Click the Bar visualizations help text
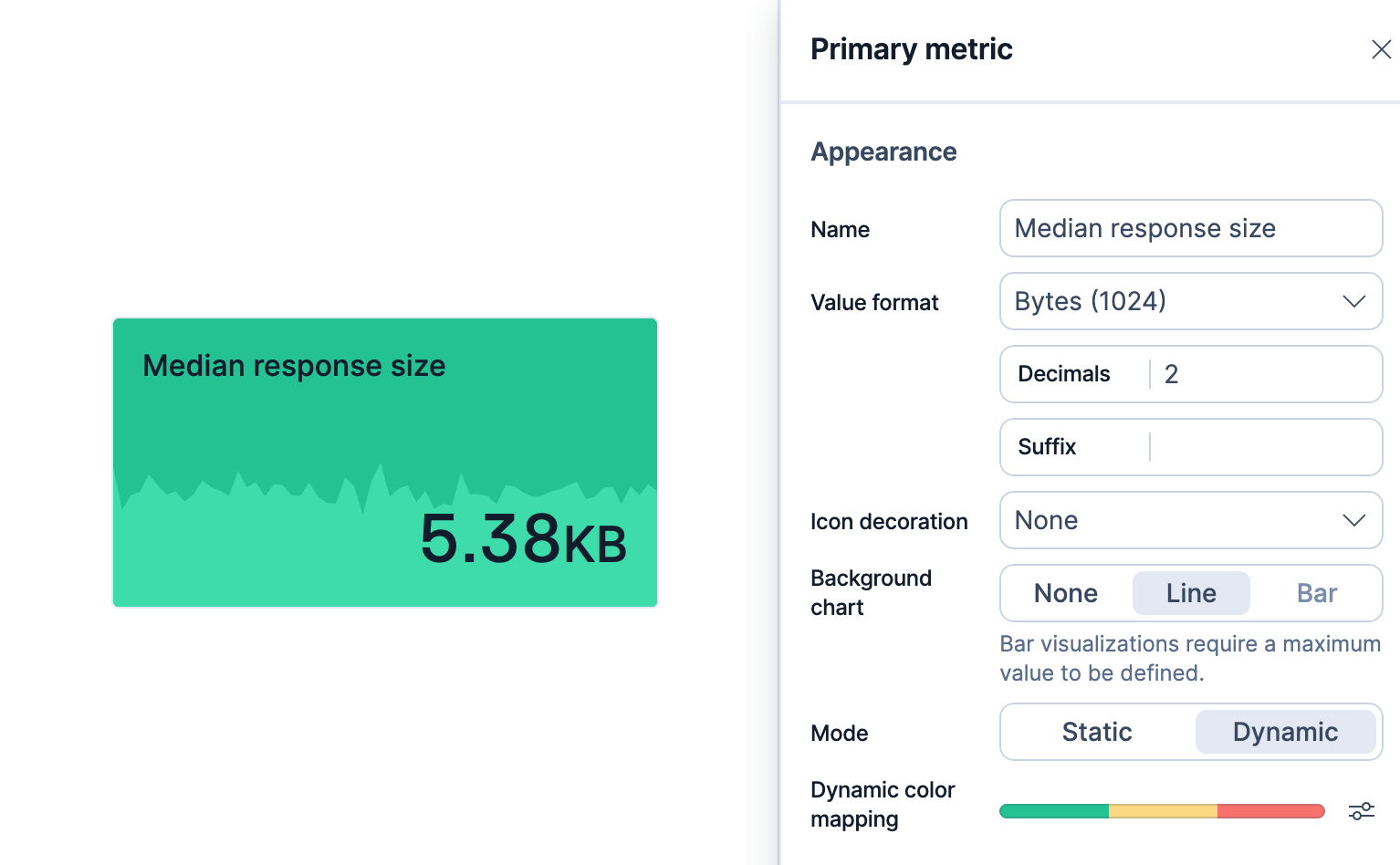Viewport: 1400px width, 865px height. [1190, 658]
